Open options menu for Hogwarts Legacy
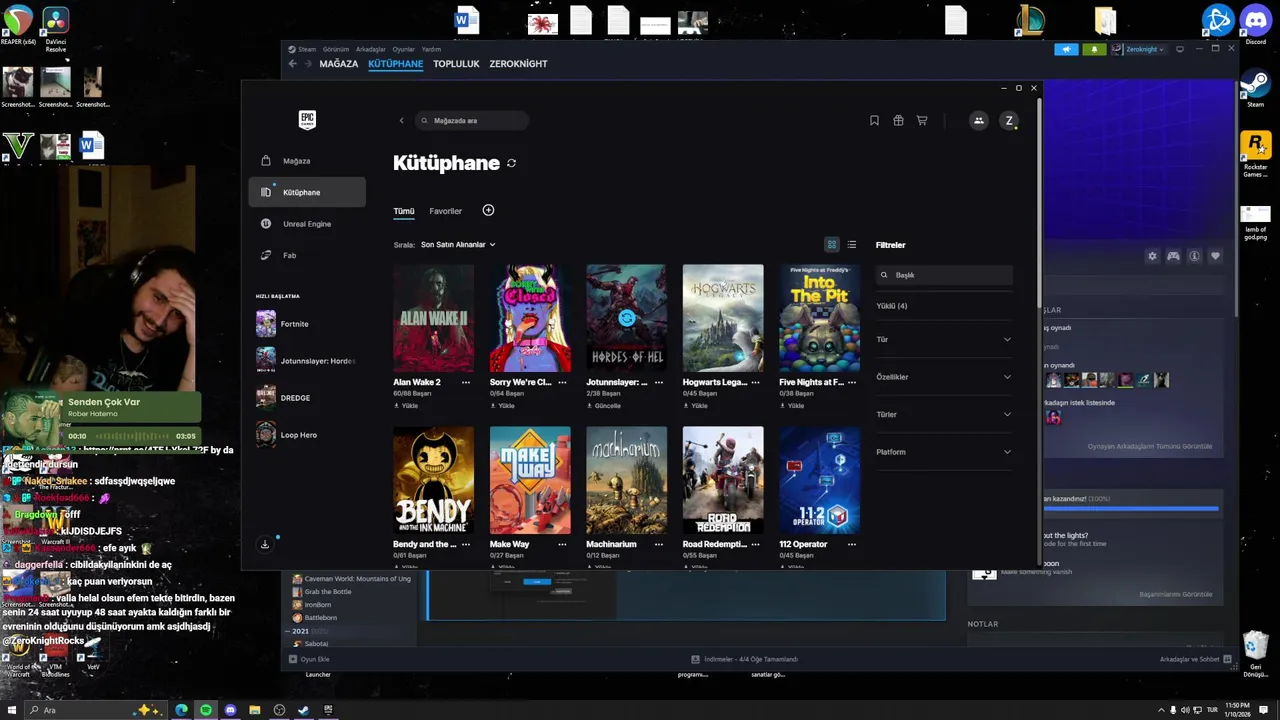The width and height of the screenshot is (1280, 720). pyautogui.click(x=755, y=382)
